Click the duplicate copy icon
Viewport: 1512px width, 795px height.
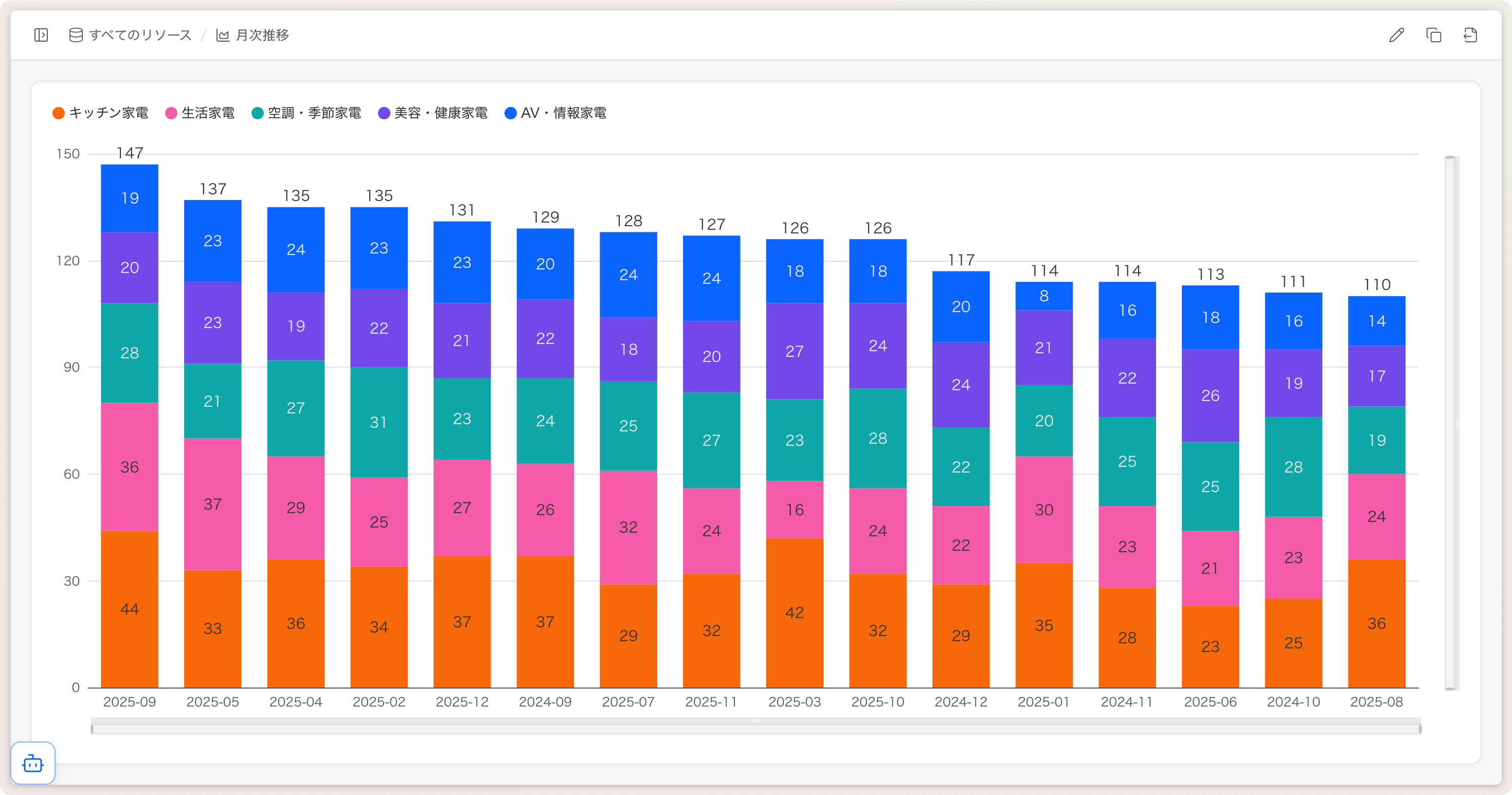click(1433, 35)
